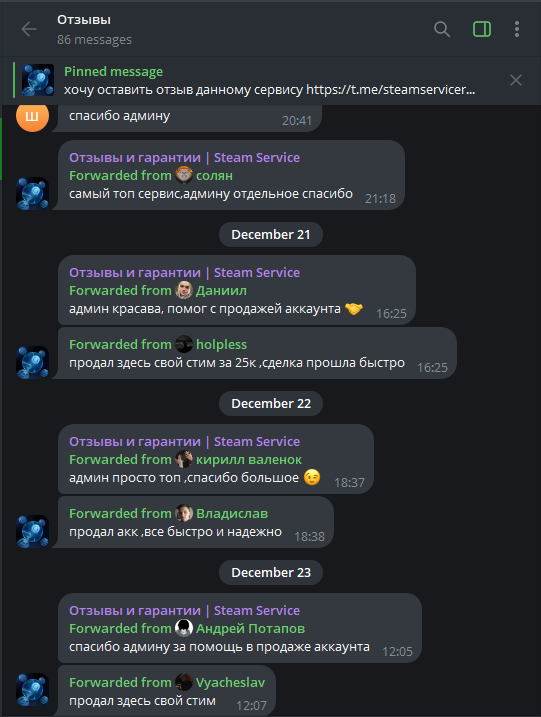Click the orange Ш user avatar
The image size is (541, 717).
[32, 117]
